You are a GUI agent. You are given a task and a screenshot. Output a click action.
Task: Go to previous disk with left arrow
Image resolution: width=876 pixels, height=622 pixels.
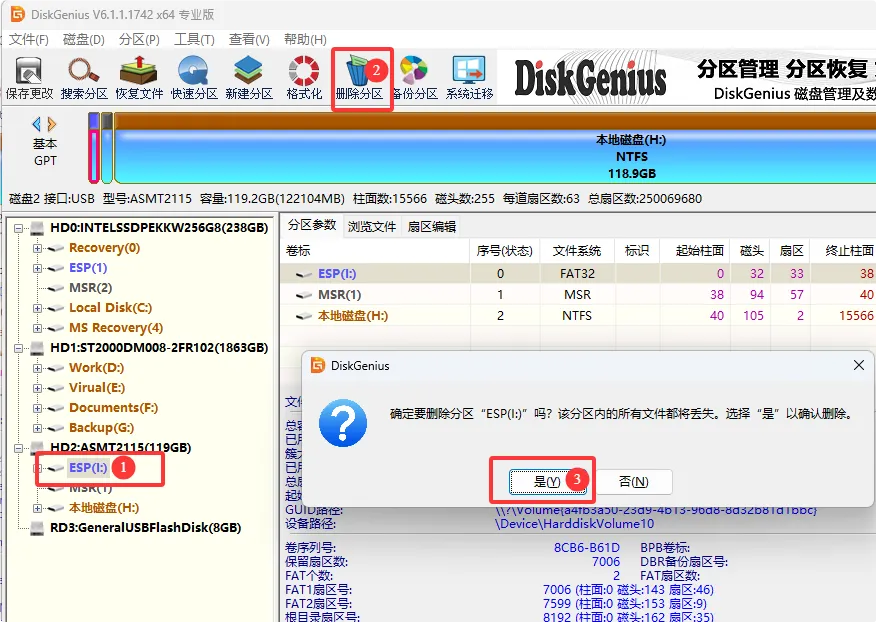37,124
